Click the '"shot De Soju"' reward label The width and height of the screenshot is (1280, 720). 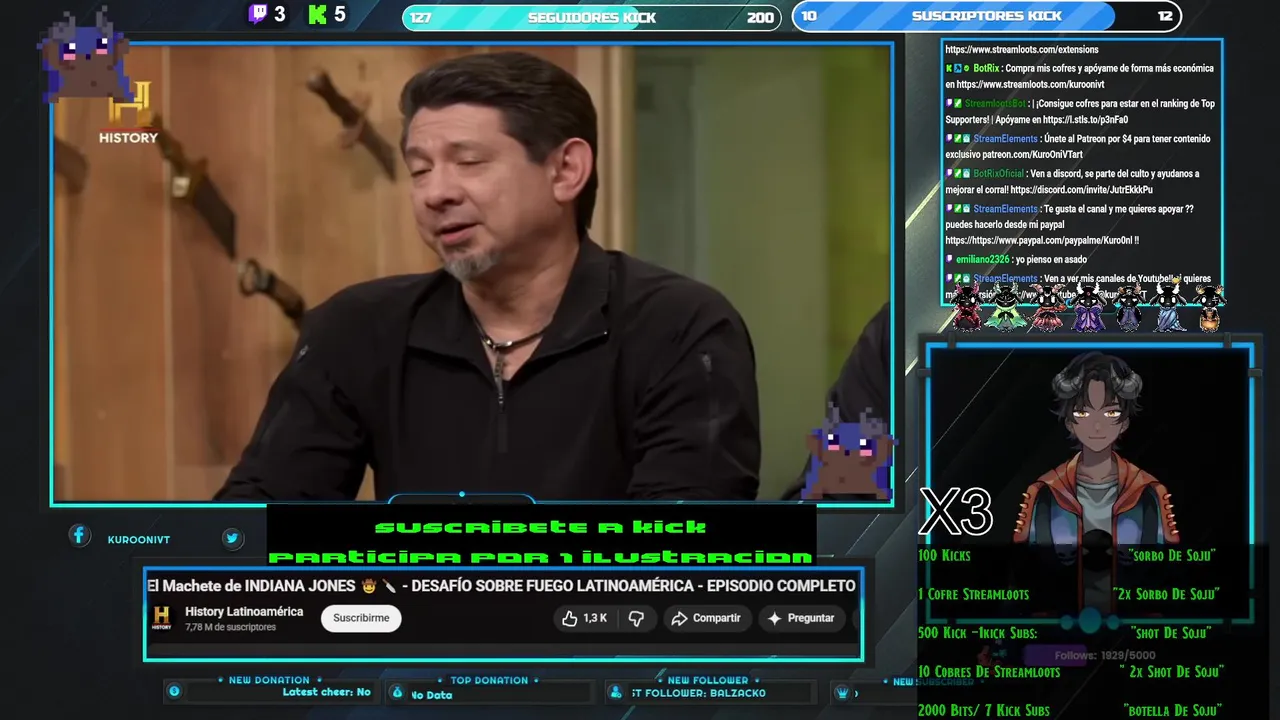pos(1171,633)
